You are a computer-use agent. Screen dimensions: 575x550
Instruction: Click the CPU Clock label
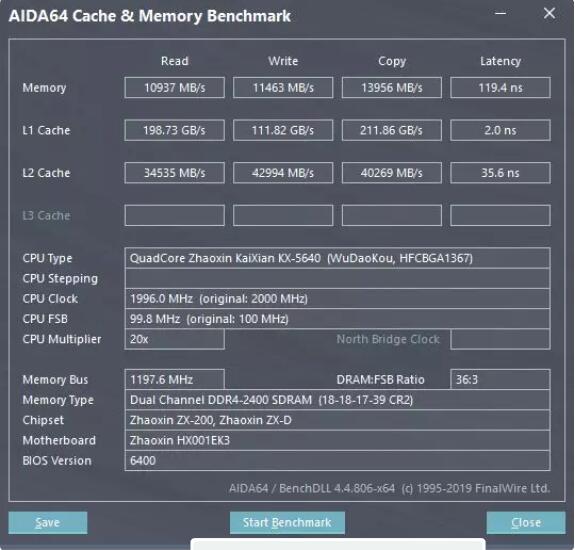[x=50, y=298]
